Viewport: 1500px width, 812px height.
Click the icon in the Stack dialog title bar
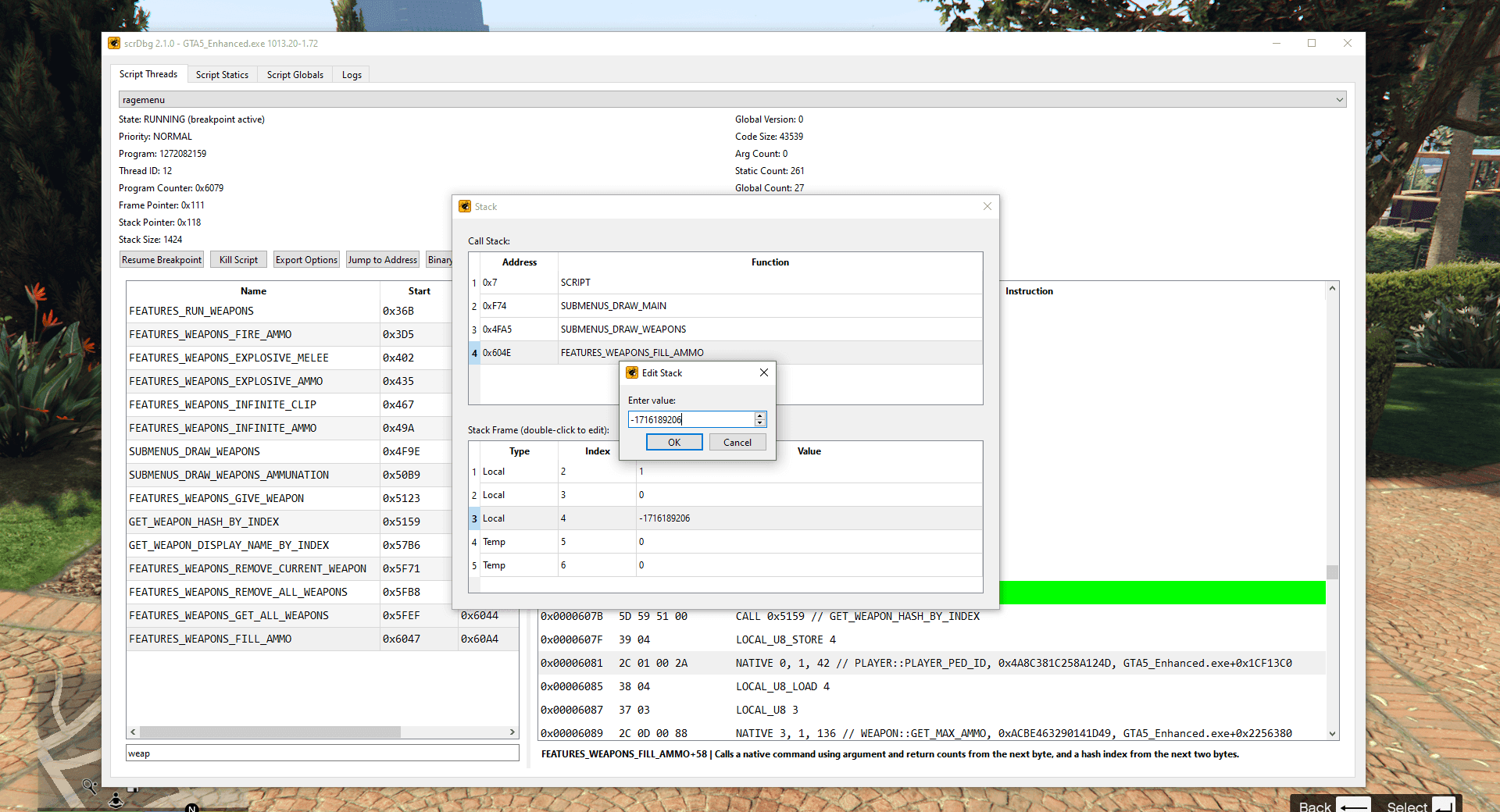point(466,206)
